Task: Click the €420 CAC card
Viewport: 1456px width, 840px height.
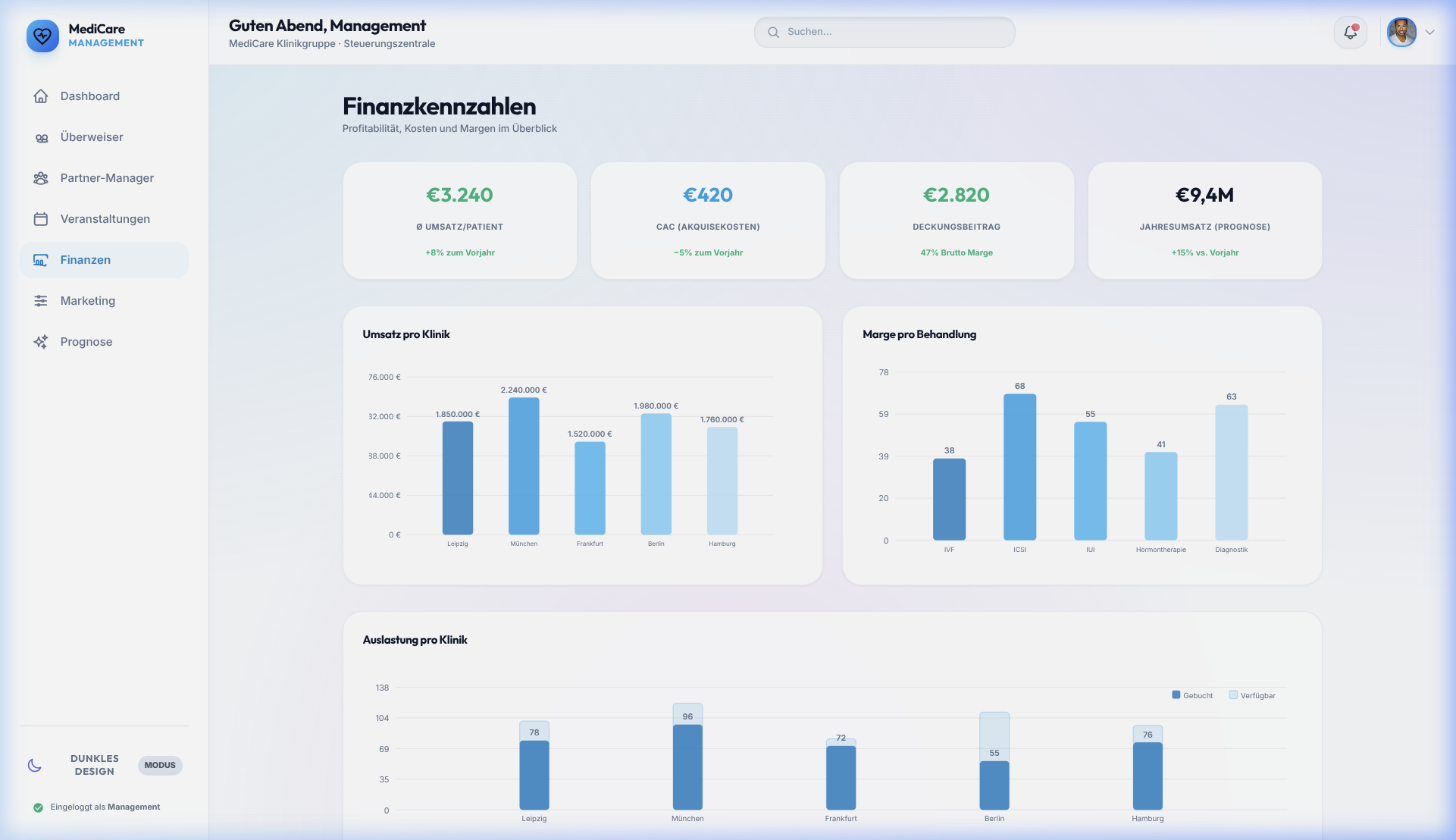Action: coord(708,221)
